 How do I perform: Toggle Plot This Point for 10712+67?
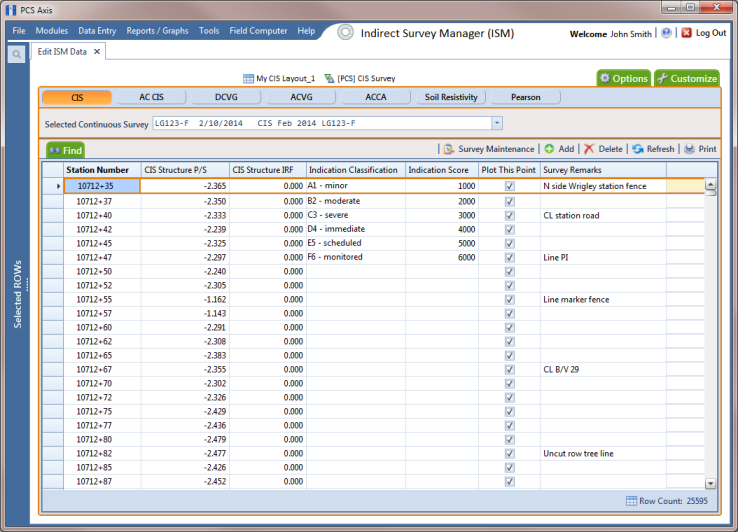509,370
